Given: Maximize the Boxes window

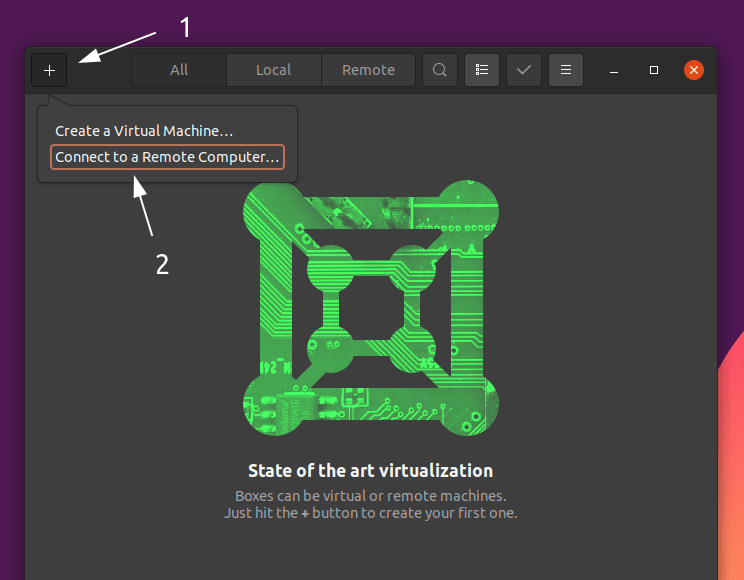Looking at the screenshot, I should point(654,70).
